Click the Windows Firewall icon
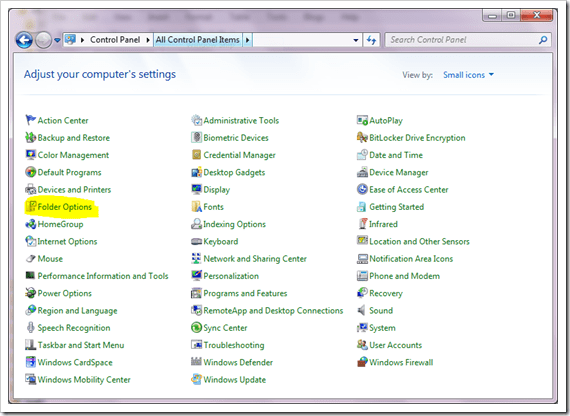This screenshot has height=416, width=570. (362, 362)
